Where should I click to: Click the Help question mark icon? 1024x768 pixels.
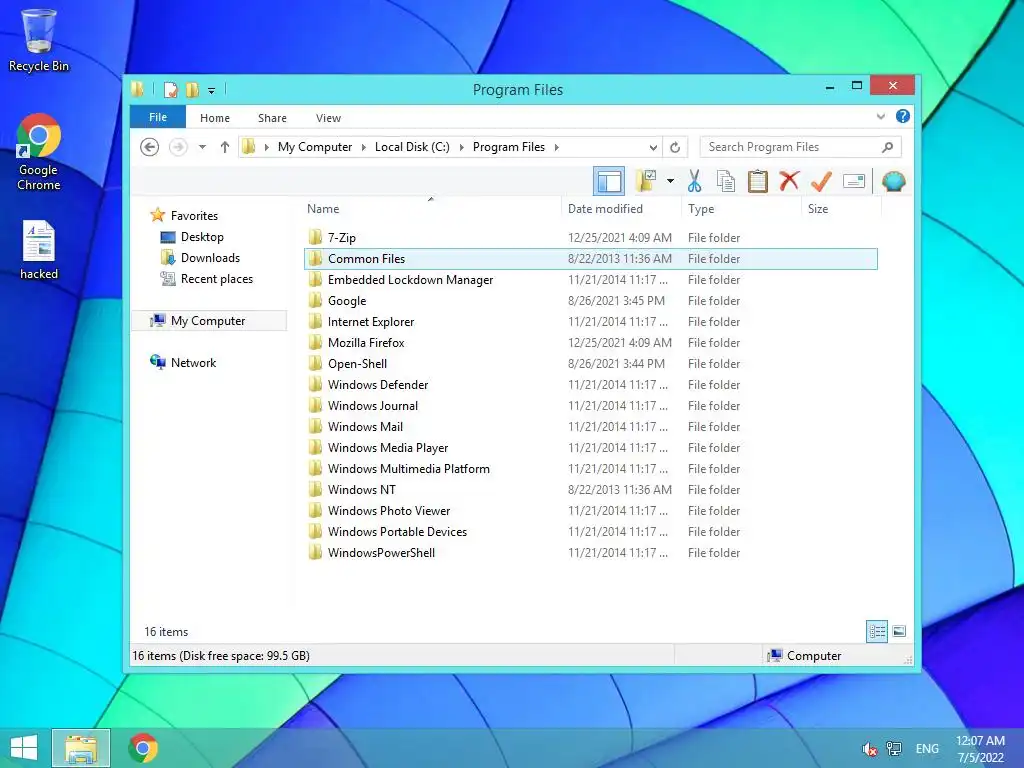(x=903, y=116)
